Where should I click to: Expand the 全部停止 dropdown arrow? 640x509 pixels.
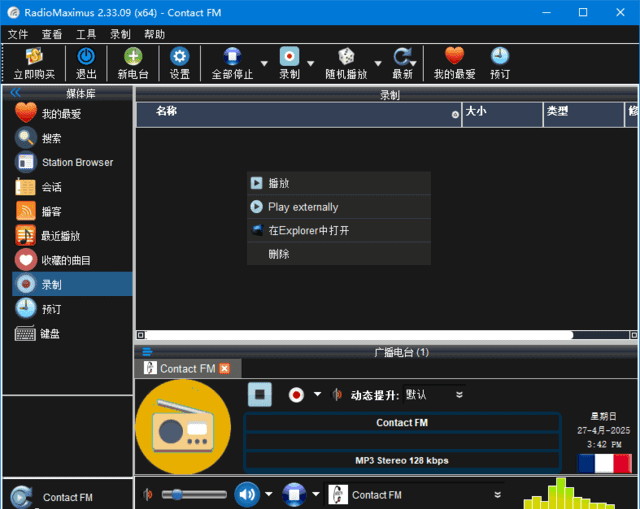[x=264, y=63]
